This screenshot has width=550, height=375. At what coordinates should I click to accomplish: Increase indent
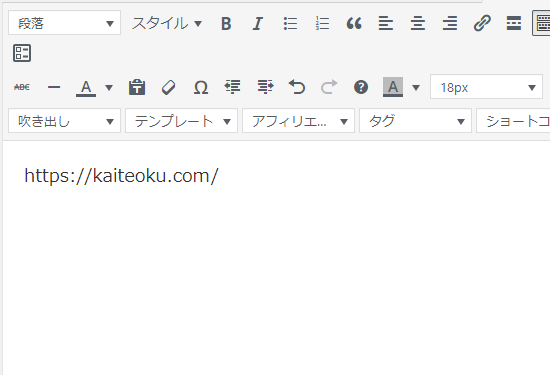(265, 87)
